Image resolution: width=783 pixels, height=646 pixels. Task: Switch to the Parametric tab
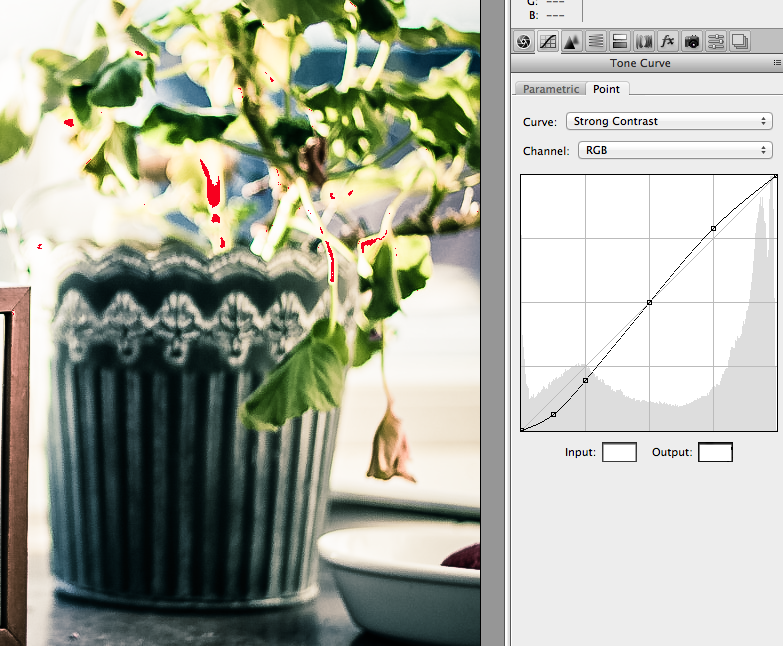pos(551,89)
